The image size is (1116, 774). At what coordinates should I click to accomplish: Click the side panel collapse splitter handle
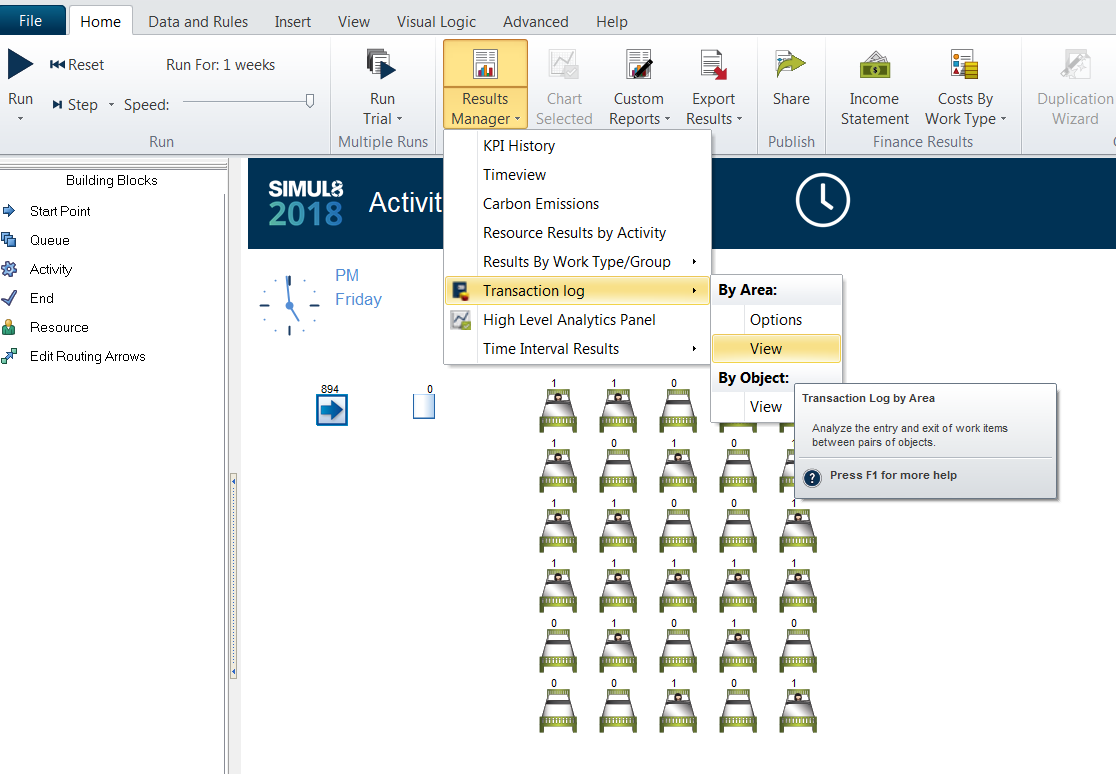233,577
